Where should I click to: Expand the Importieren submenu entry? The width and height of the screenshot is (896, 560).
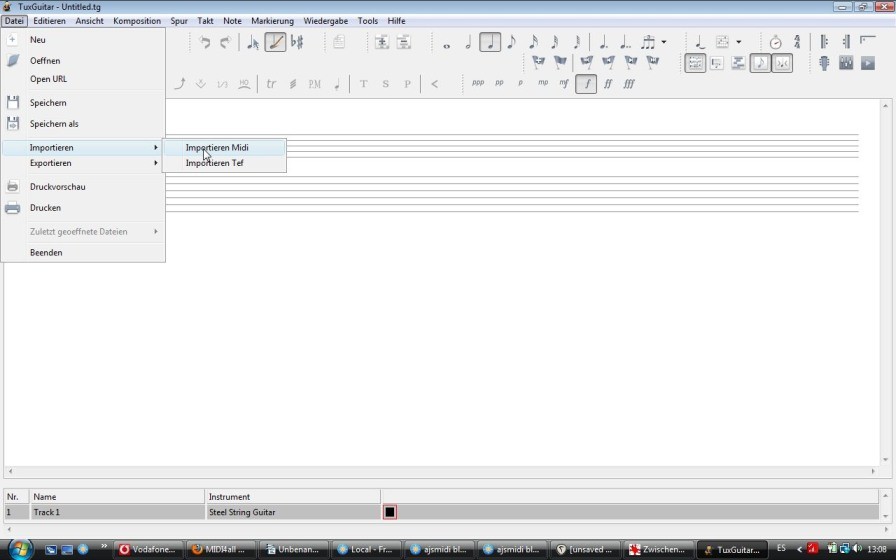(83, 147)
